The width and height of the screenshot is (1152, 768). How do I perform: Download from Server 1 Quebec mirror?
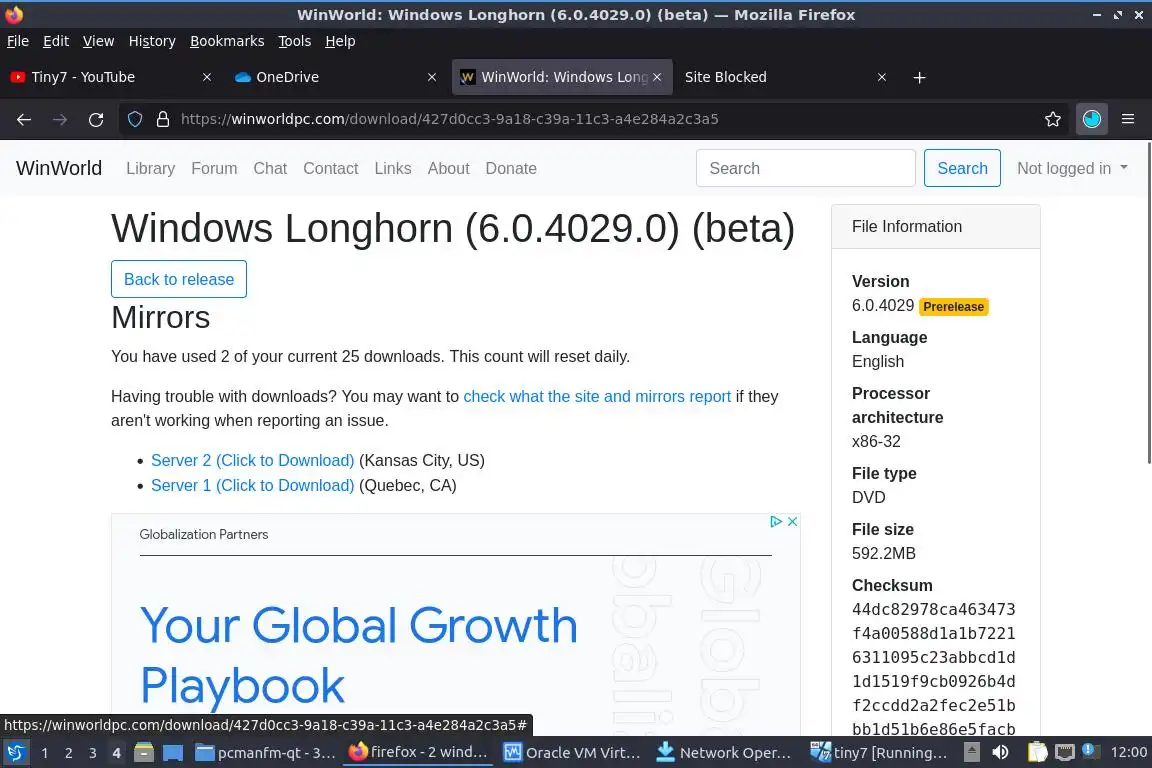253,486
